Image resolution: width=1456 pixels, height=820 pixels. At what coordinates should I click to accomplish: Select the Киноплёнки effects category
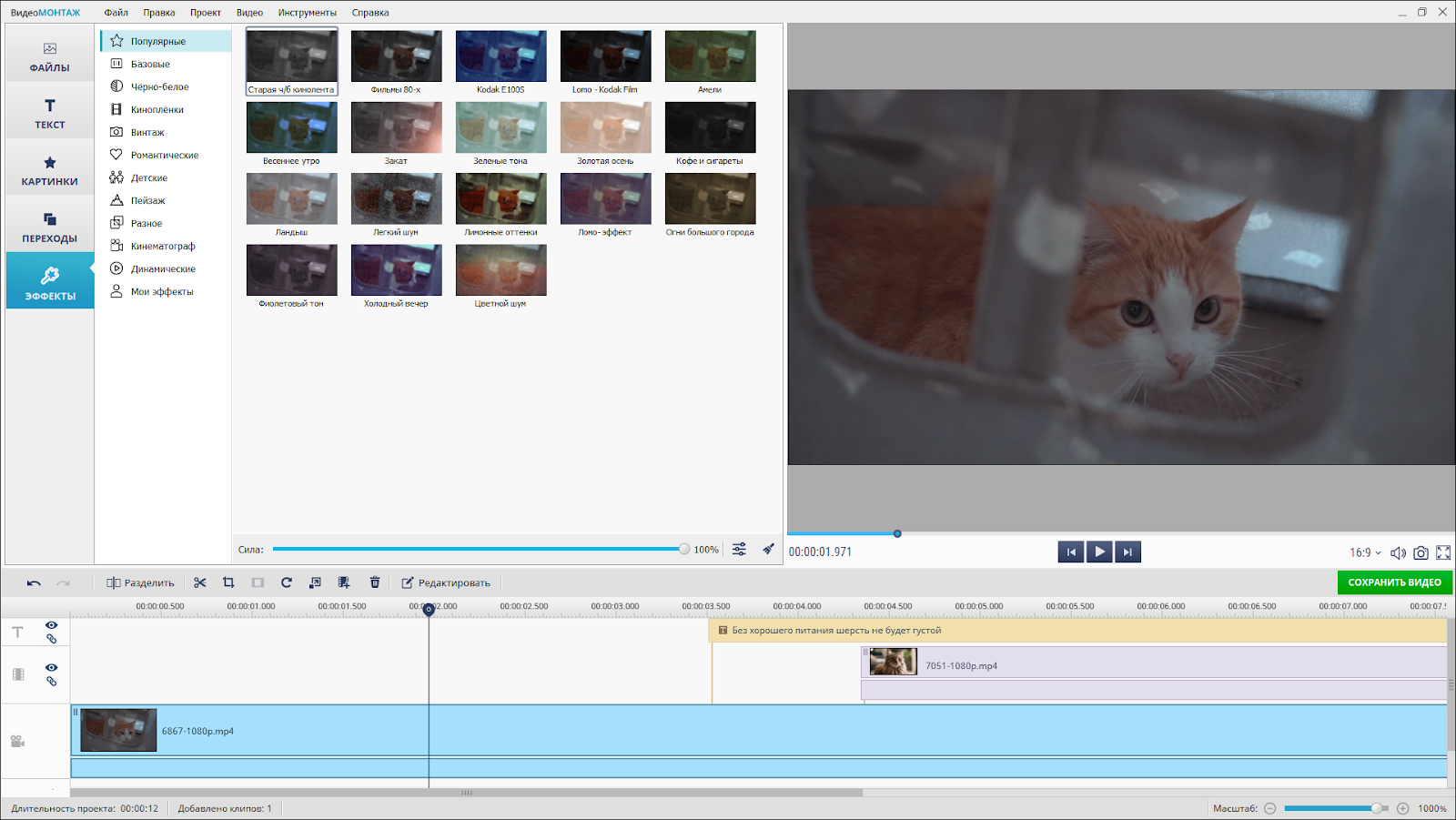click(166, 109)
